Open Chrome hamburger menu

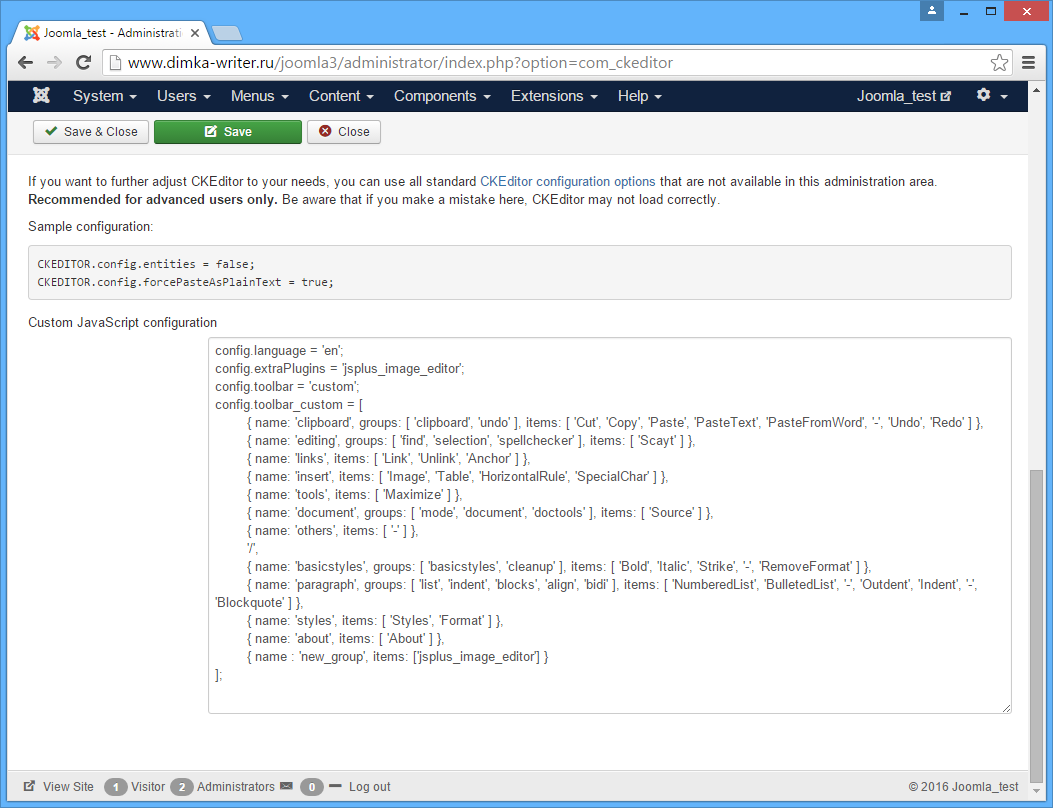[x=1029, y=63]
